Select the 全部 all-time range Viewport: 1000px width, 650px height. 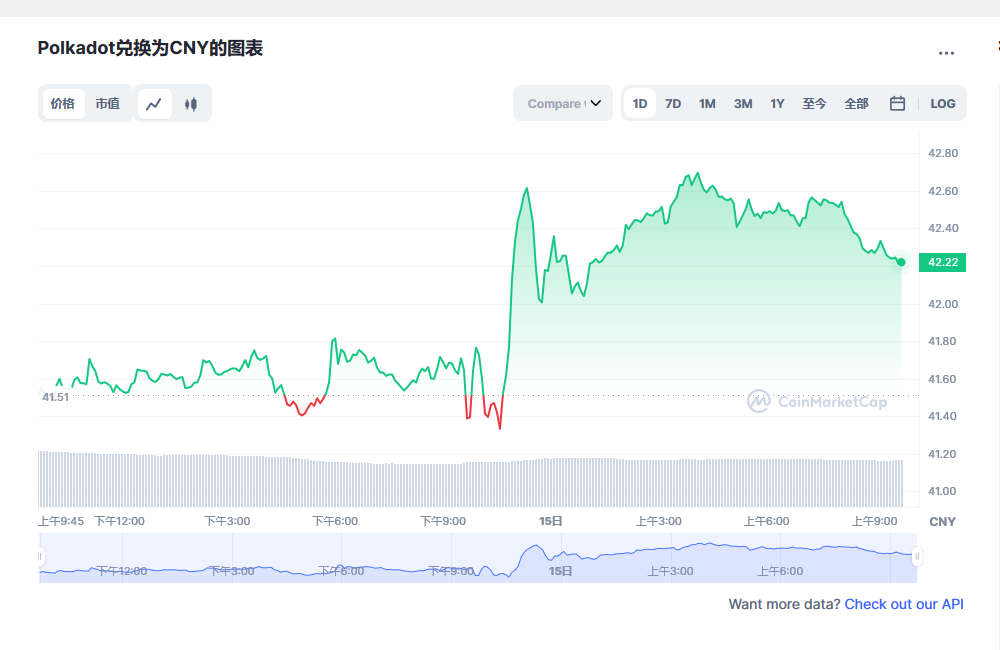[x=857, y=103]
